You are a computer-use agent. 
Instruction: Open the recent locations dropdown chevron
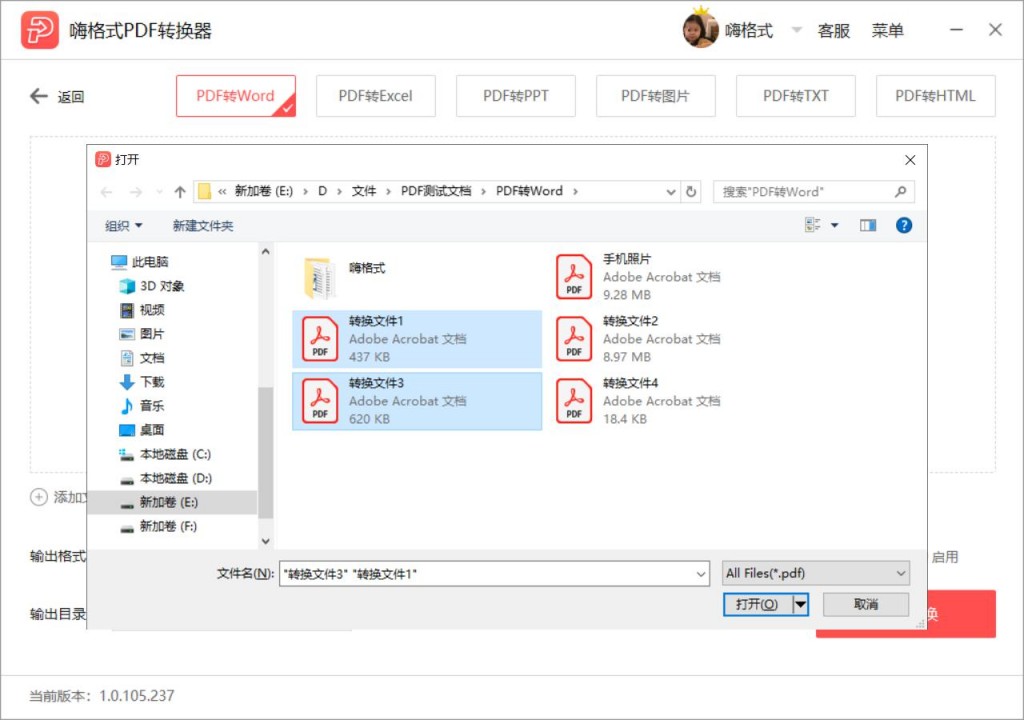(159, 191)
